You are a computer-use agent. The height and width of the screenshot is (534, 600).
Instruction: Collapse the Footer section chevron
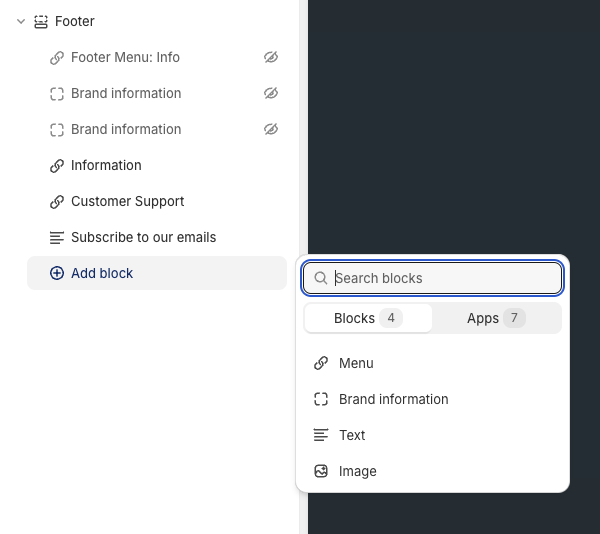21,21
